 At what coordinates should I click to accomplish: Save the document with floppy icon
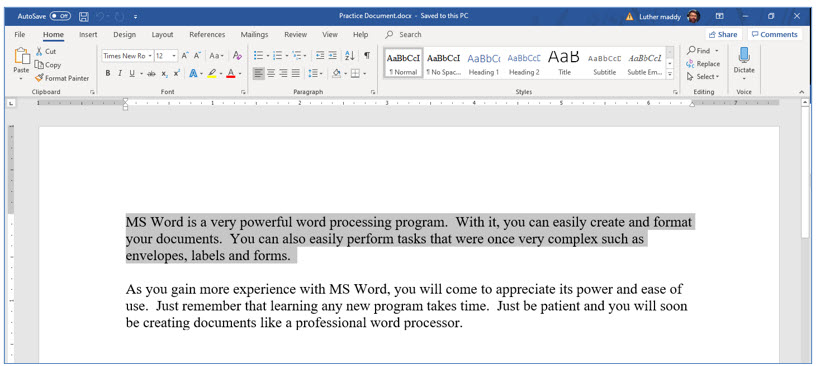(83, 16)
